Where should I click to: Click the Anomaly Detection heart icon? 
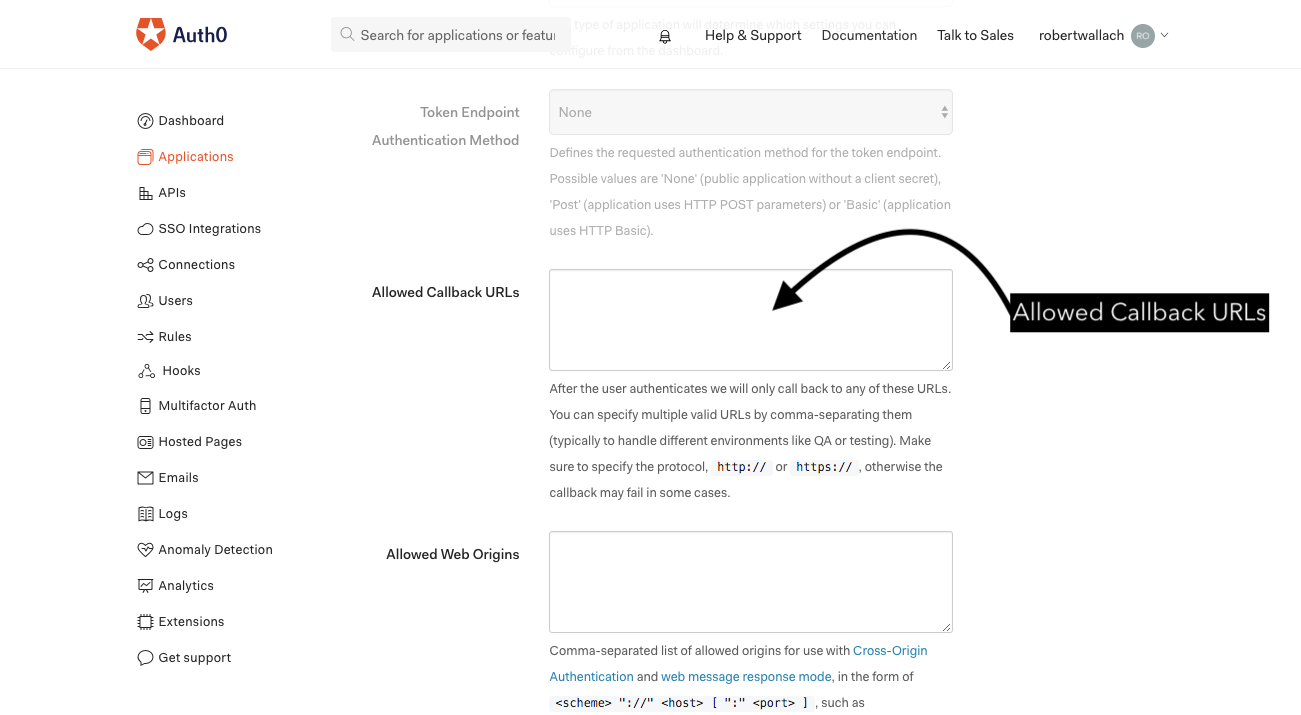tap(145, 550)
